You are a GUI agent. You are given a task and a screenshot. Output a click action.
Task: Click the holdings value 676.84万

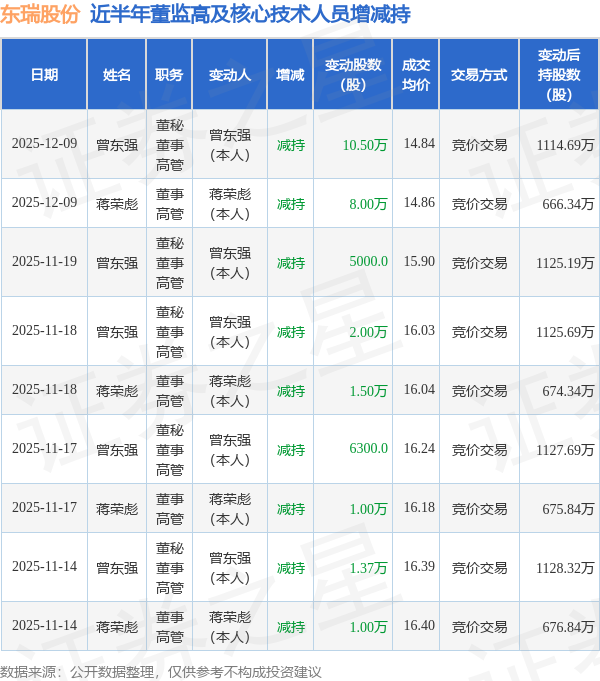pos(568,627)
